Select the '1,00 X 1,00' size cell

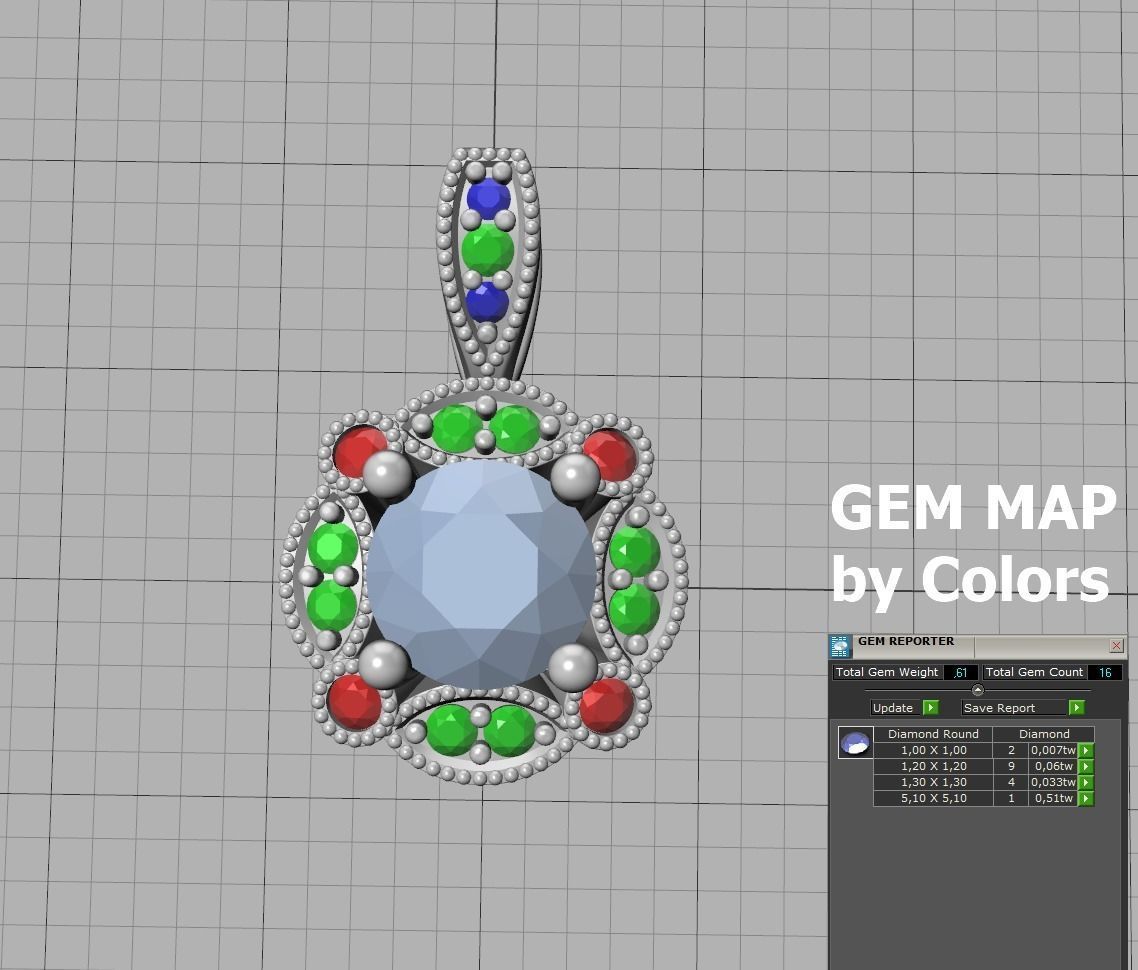coord(933,750)
